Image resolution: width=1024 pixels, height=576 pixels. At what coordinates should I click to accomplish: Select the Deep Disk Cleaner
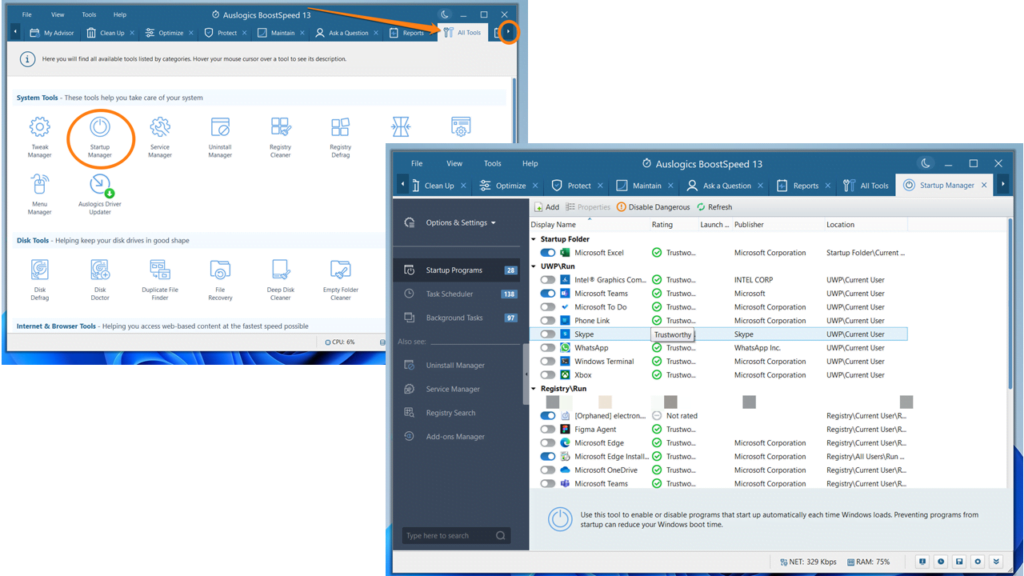[x=280, y=272]
